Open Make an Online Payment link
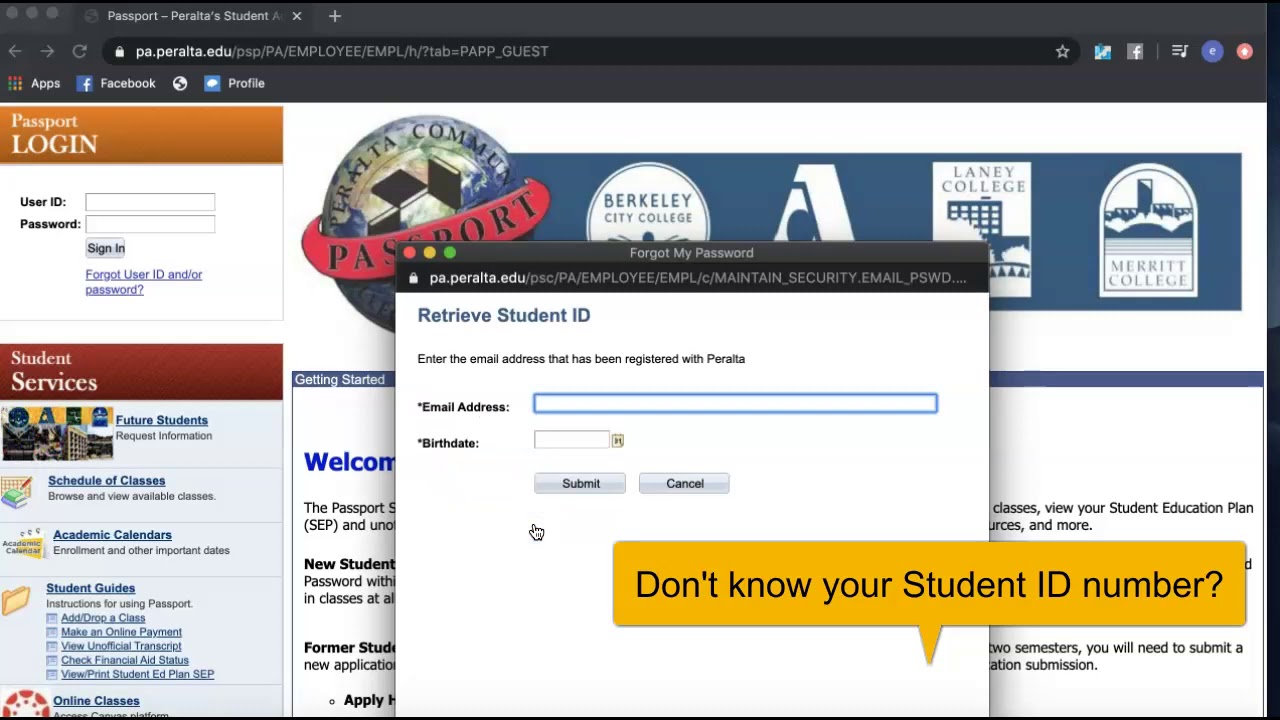 coord(121,632)
